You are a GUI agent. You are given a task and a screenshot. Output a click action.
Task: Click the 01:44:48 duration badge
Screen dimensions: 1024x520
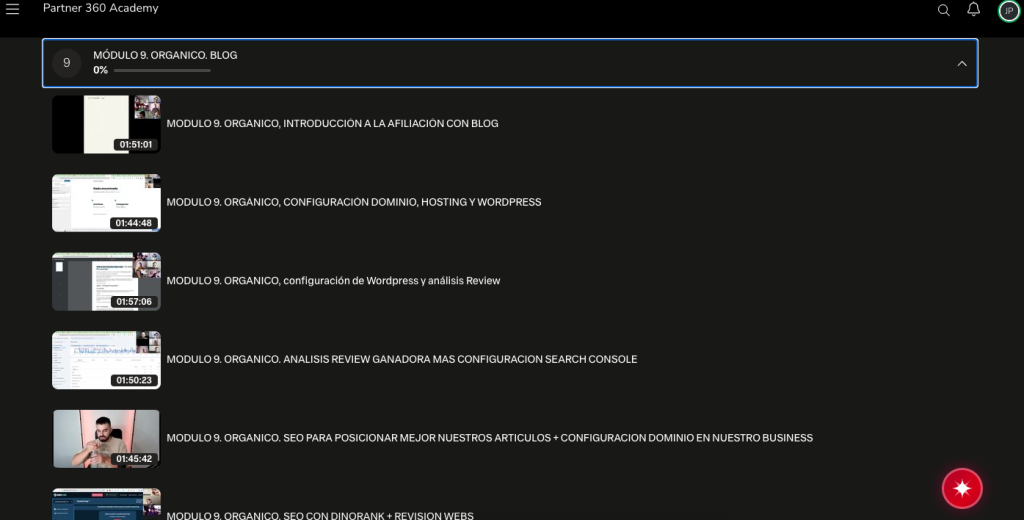(x=134, y=223)
